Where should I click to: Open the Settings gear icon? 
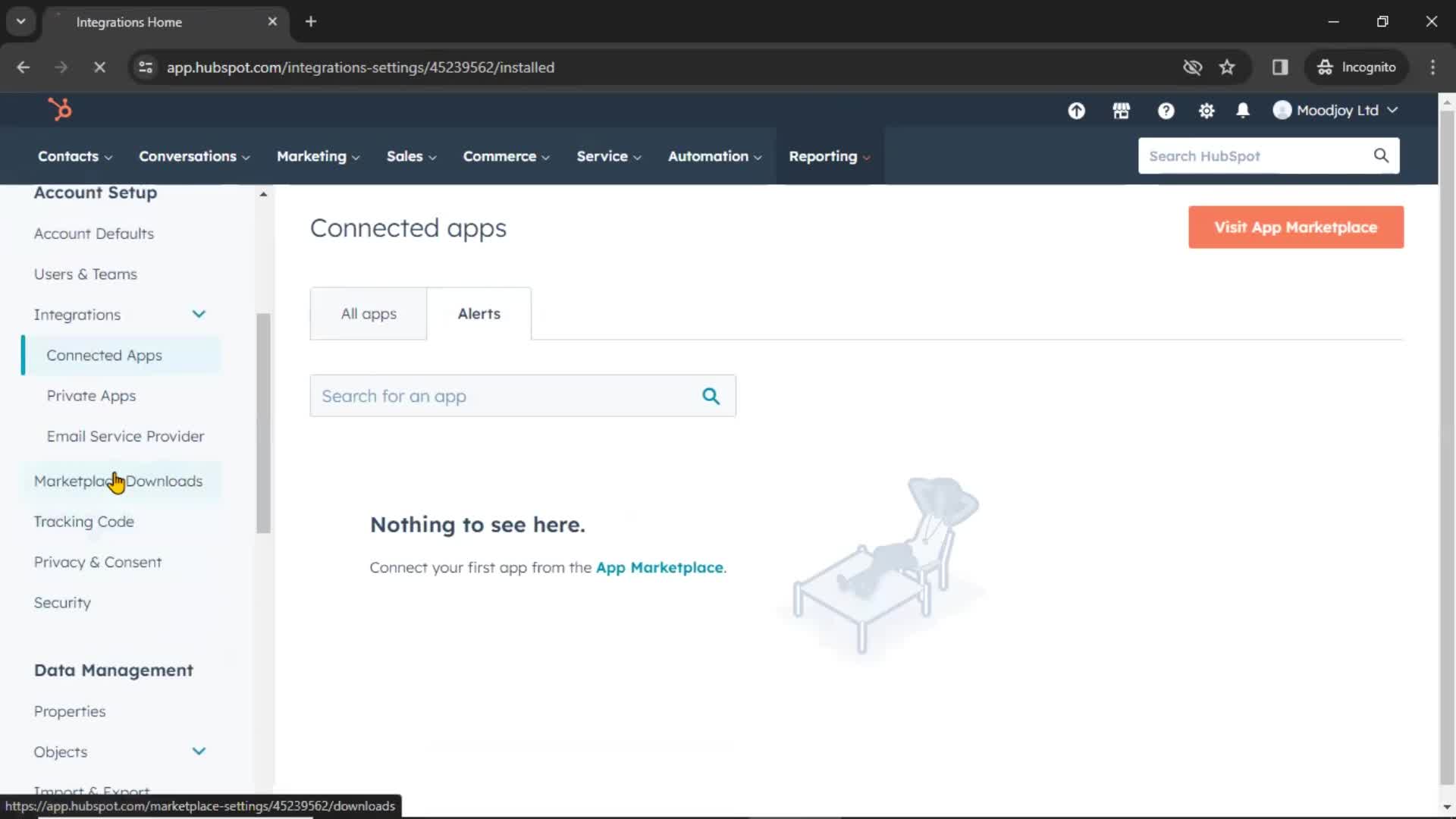1206,110
